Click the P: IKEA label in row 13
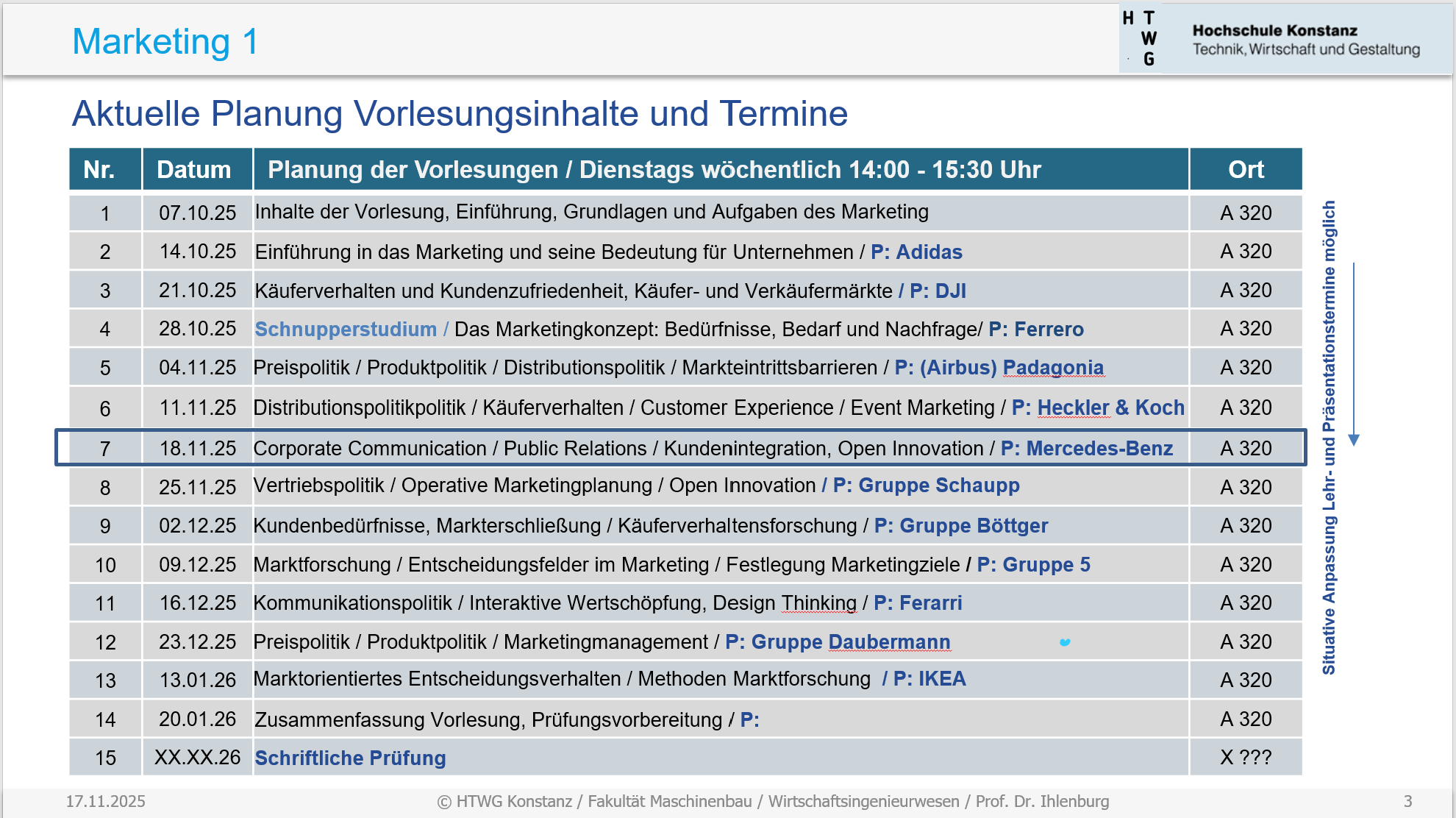This screenshot has width=1456, height=818. 929,679
